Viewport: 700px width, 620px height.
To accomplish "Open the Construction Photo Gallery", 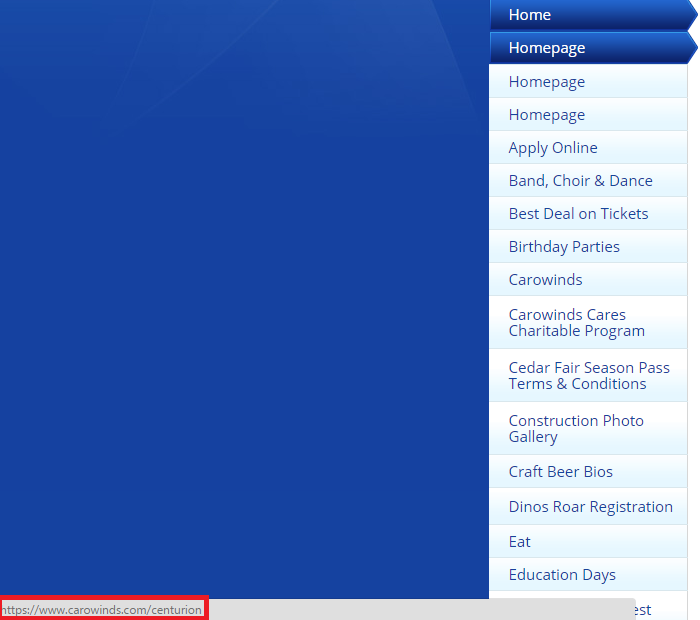I will pyautogui.click(x=576, y=429).
